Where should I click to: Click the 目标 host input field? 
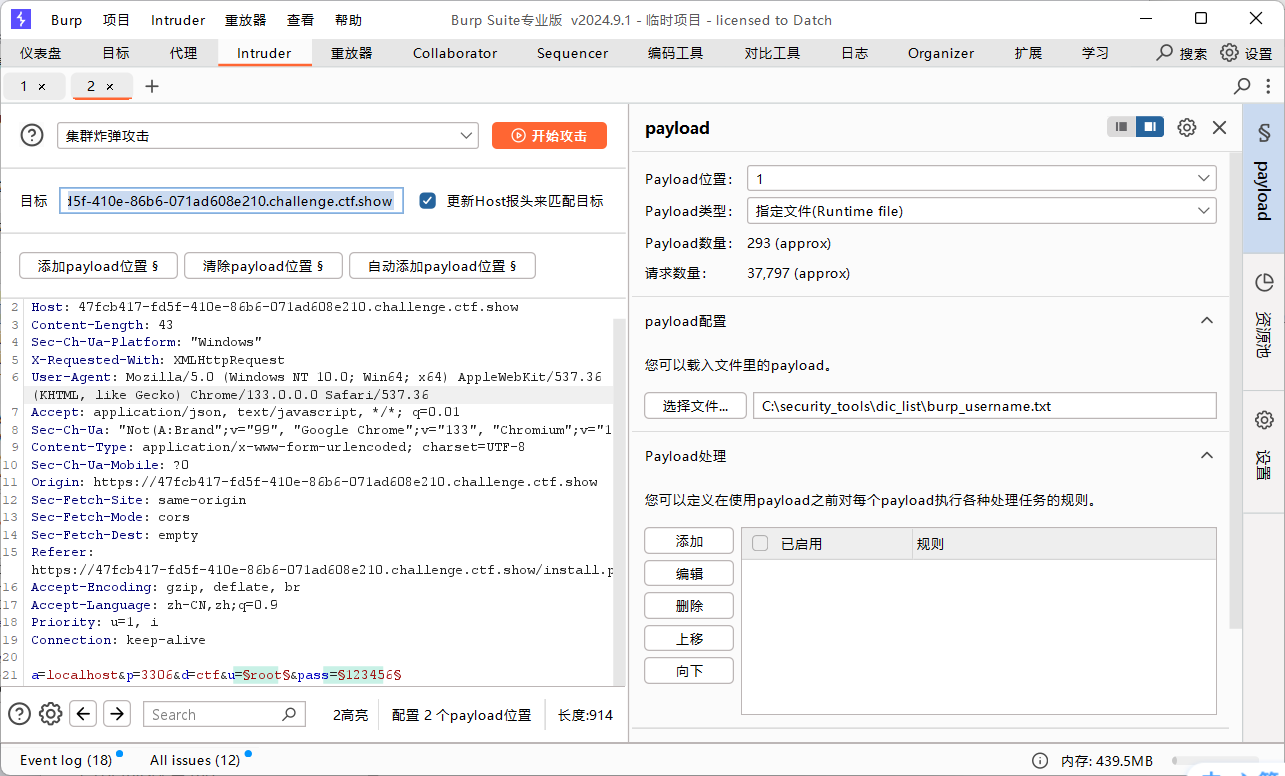coord(232,201)
